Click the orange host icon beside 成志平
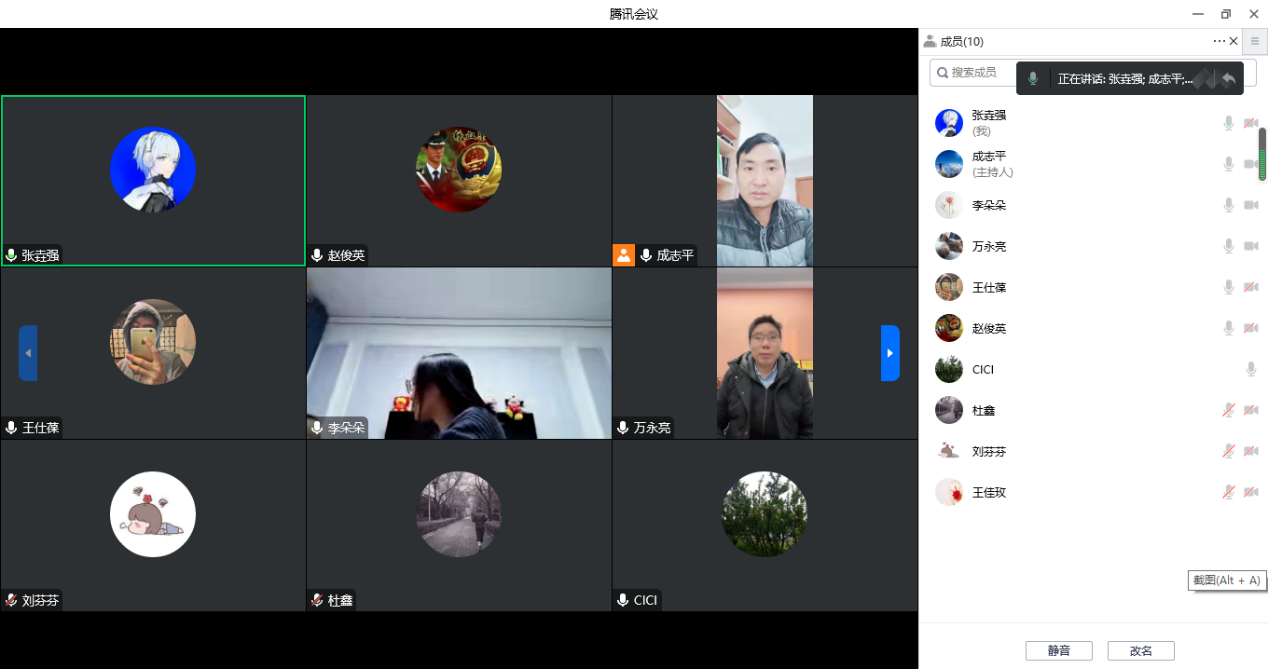This screenshot has height=669, width=1268. pyautogui.click(x=624, y=255)
